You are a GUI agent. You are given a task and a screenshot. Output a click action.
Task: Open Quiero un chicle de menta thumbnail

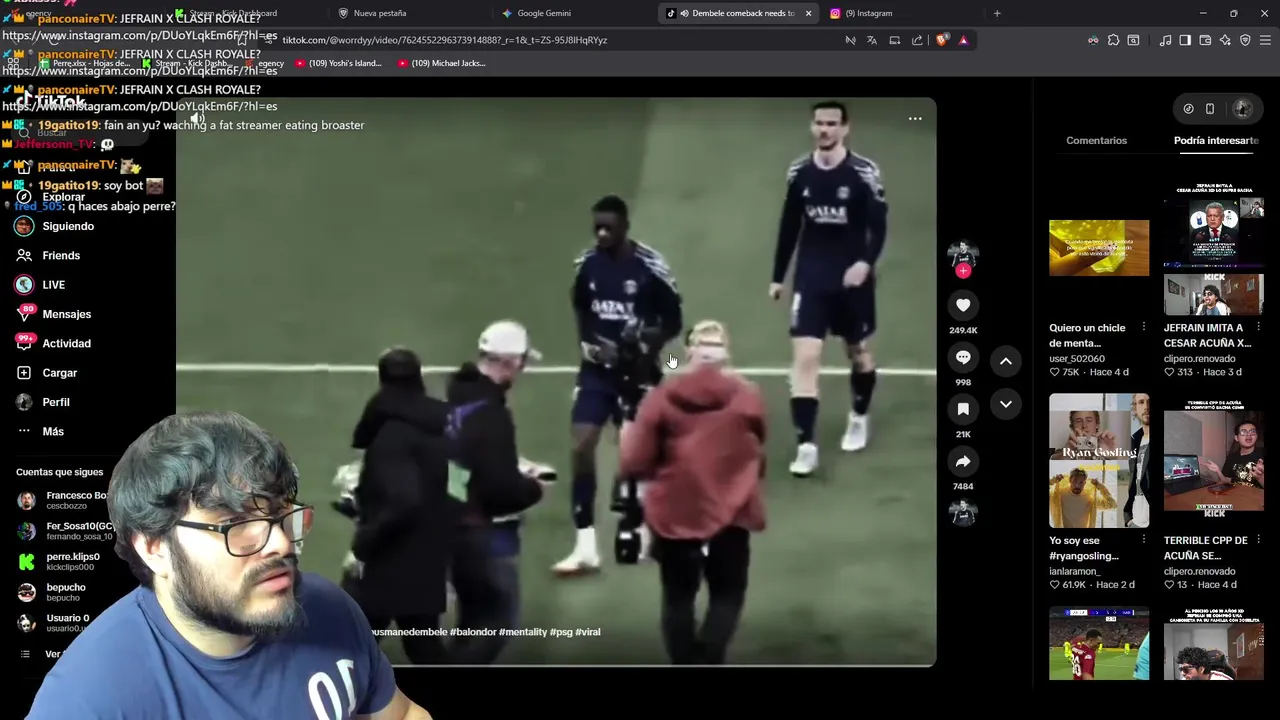click(x=1099, y=248)
